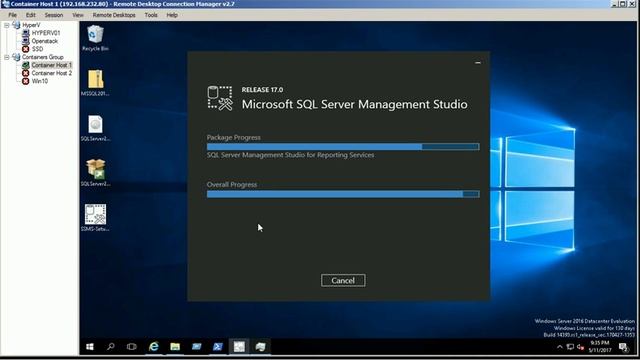The width and height of the screenshot is (640, 360).
Task: Click the Overall Progress bar
Action: [x=343, y=194]
